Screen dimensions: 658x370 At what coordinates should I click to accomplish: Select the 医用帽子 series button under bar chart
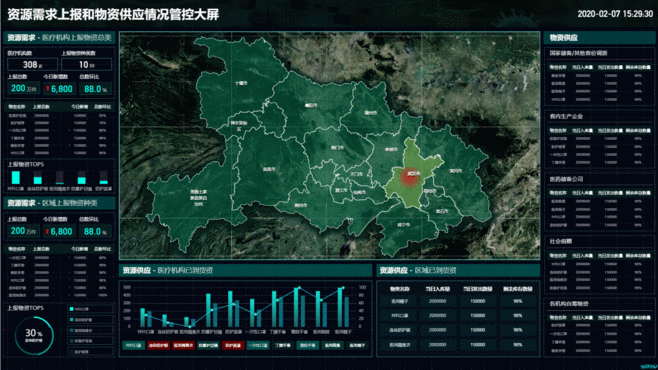(x=357, y=345)
